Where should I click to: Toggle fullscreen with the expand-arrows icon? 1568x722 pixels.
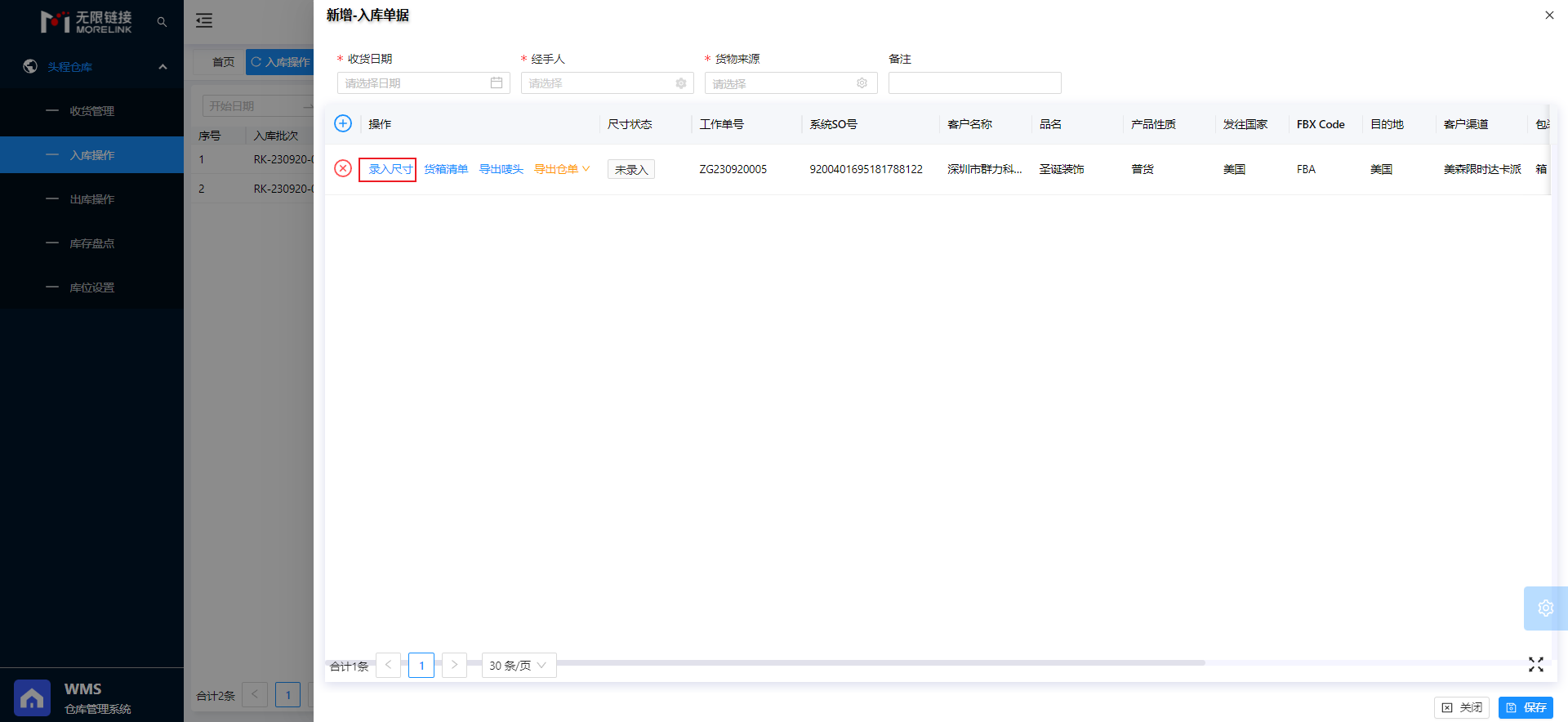[1536, 665]
